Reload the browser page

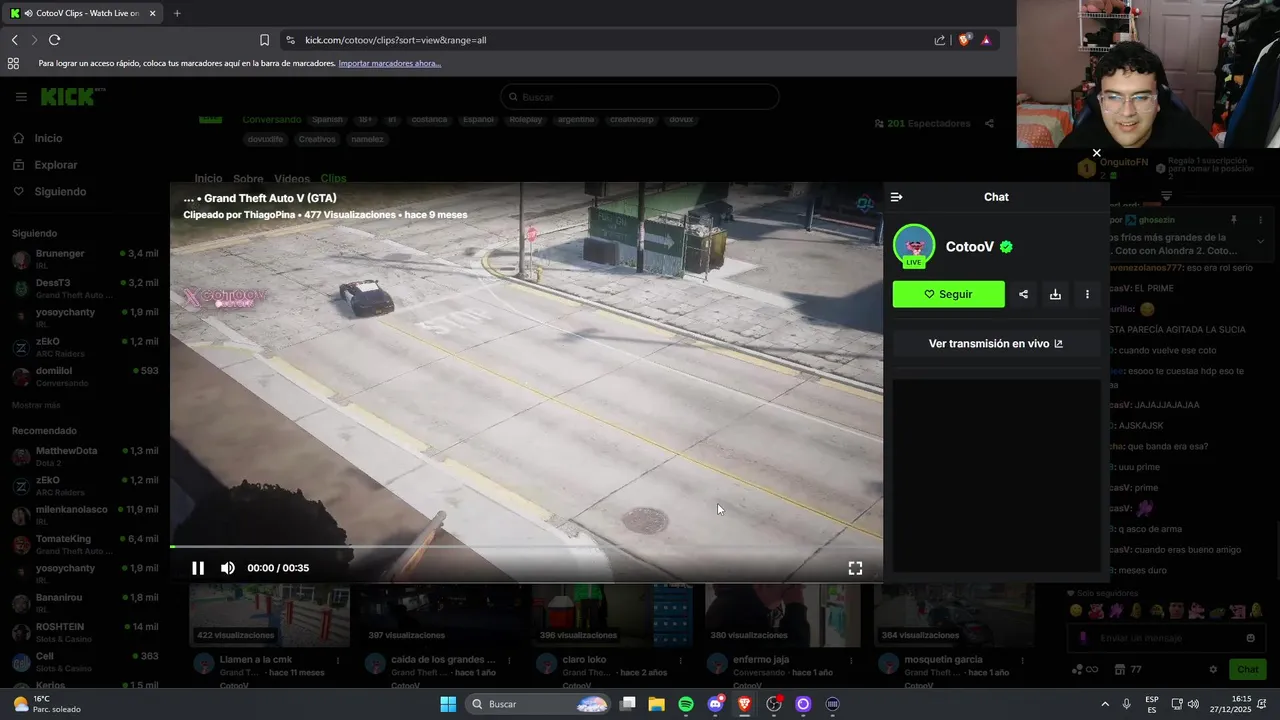point(54,40)
